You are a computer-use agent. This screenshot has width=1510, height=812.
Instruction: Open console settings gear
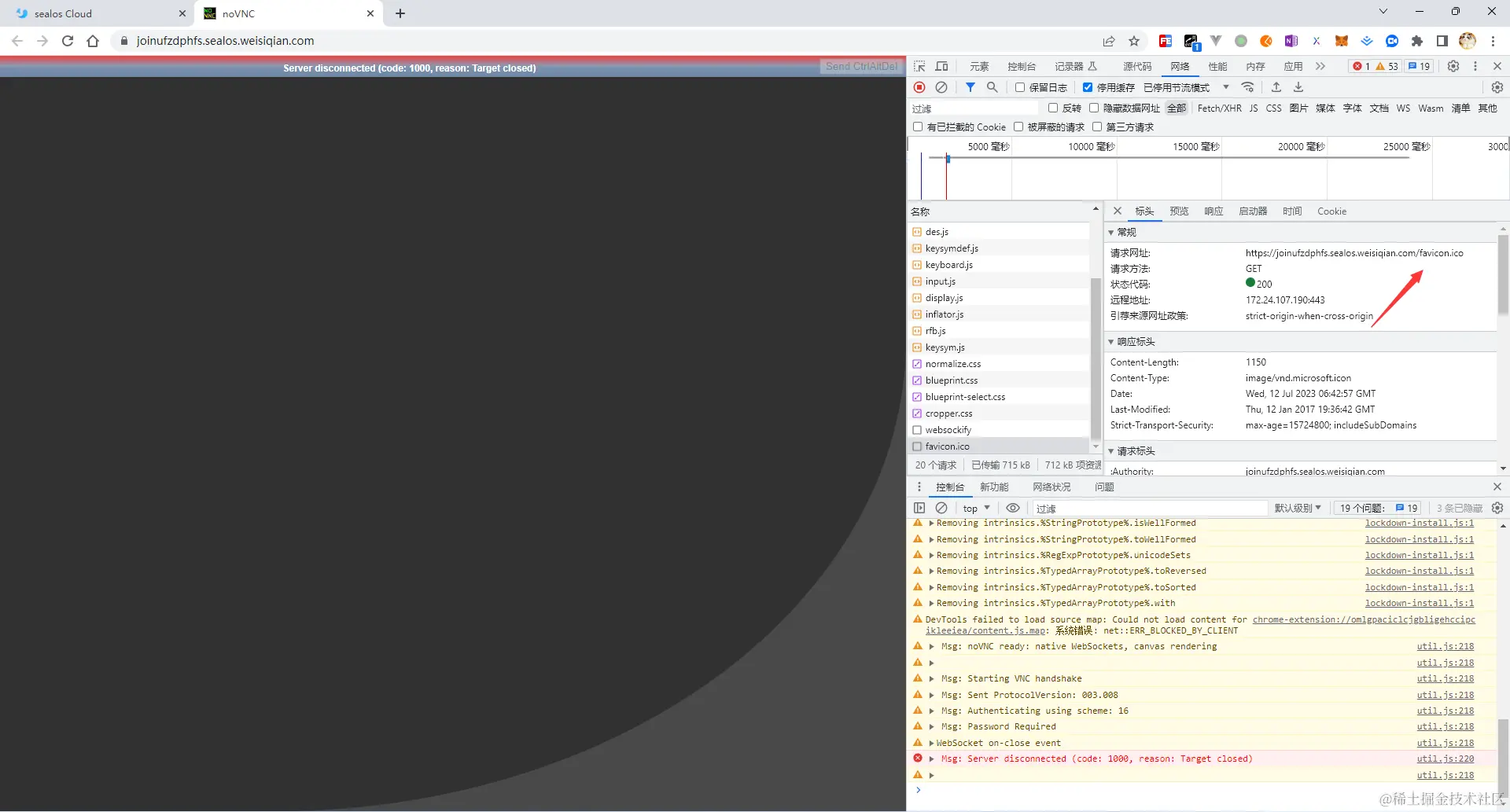click(x=1497, y=508)
